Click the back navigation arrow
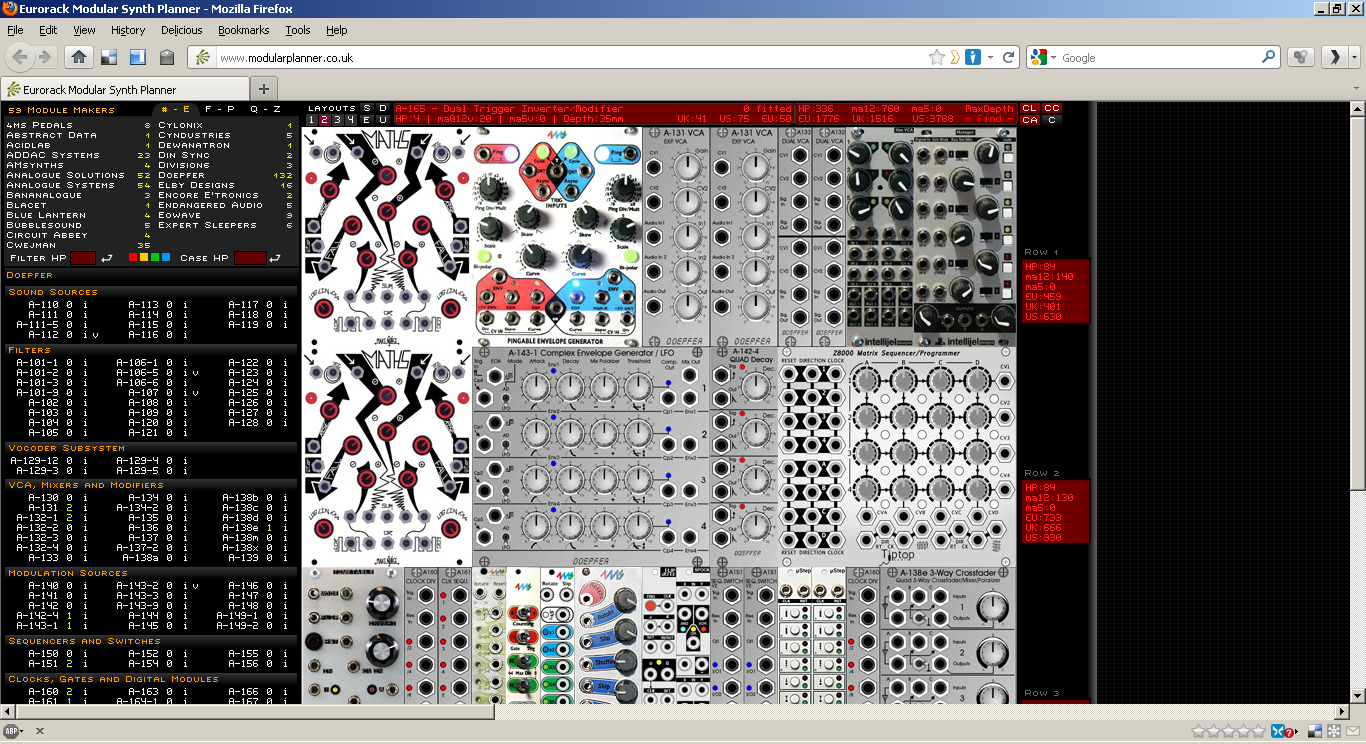Screen dimensions: 1366x744 [x=20, y=57]
